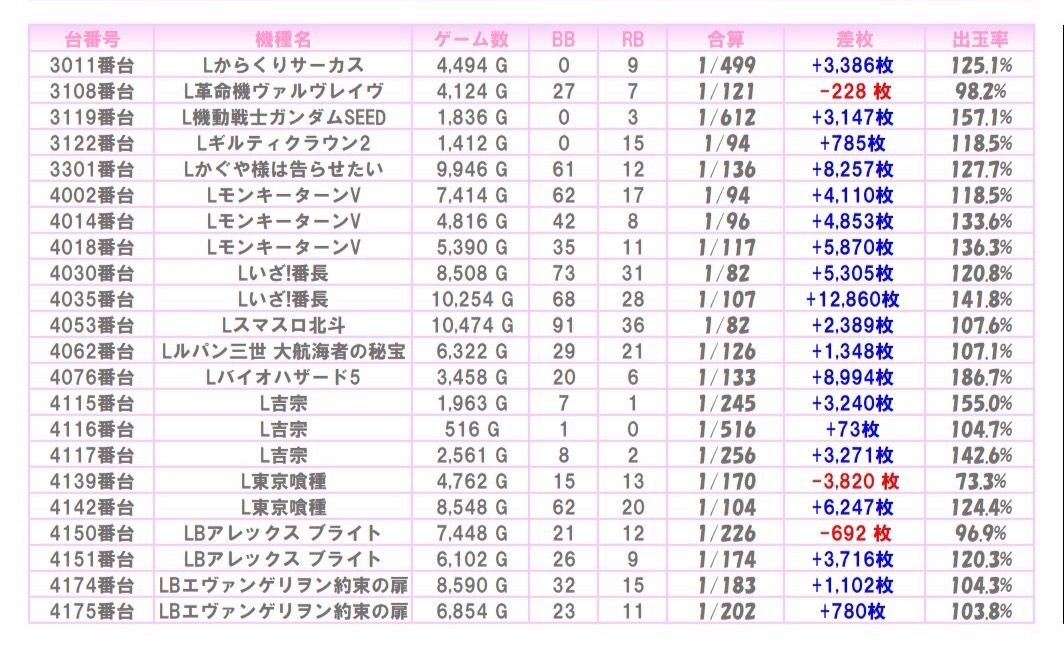This screenshot has height=650, width=1064.
Task: Click the 8,508 G game count
Action: point(472,273)
